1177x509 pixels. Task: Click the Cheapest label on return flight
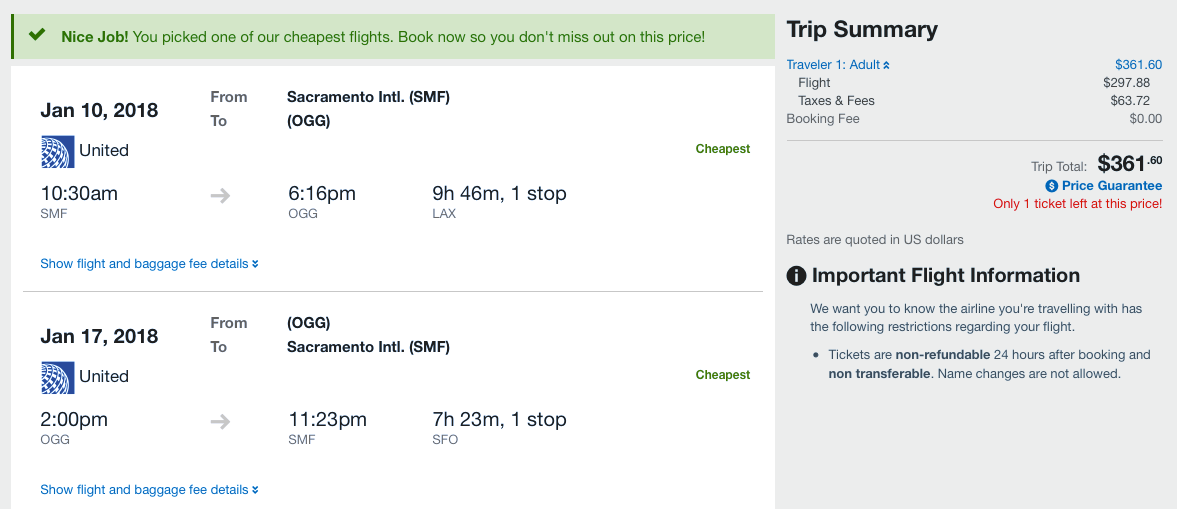(x=722, y=375)
